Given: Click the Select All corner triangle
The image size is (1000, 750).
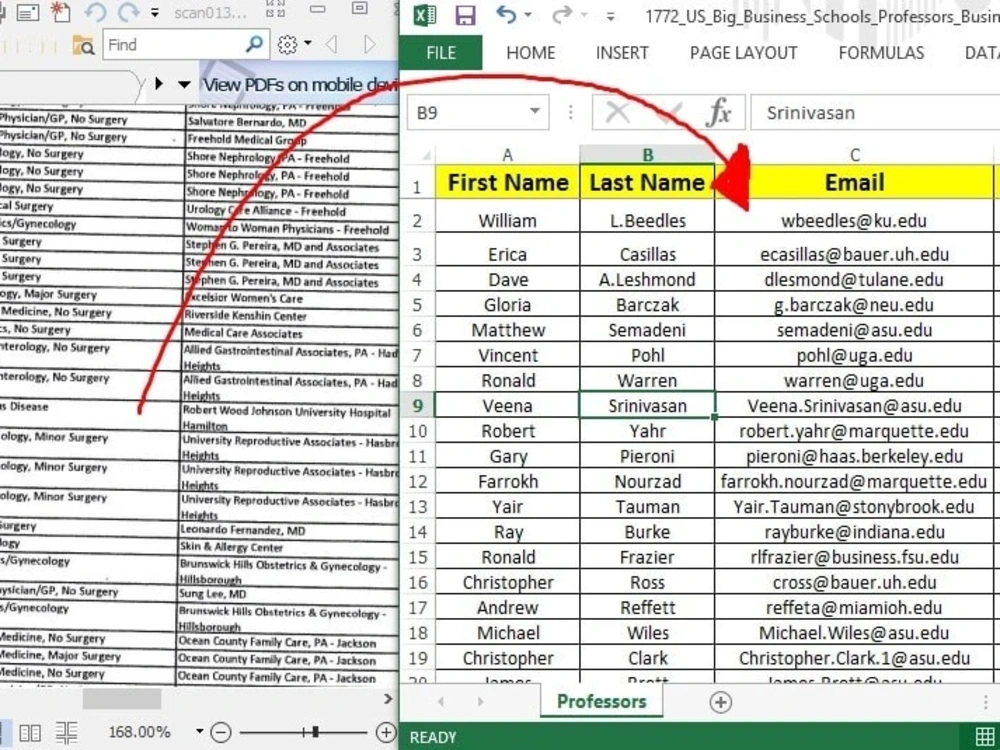Looking at the screenshot, I should 424,155.
